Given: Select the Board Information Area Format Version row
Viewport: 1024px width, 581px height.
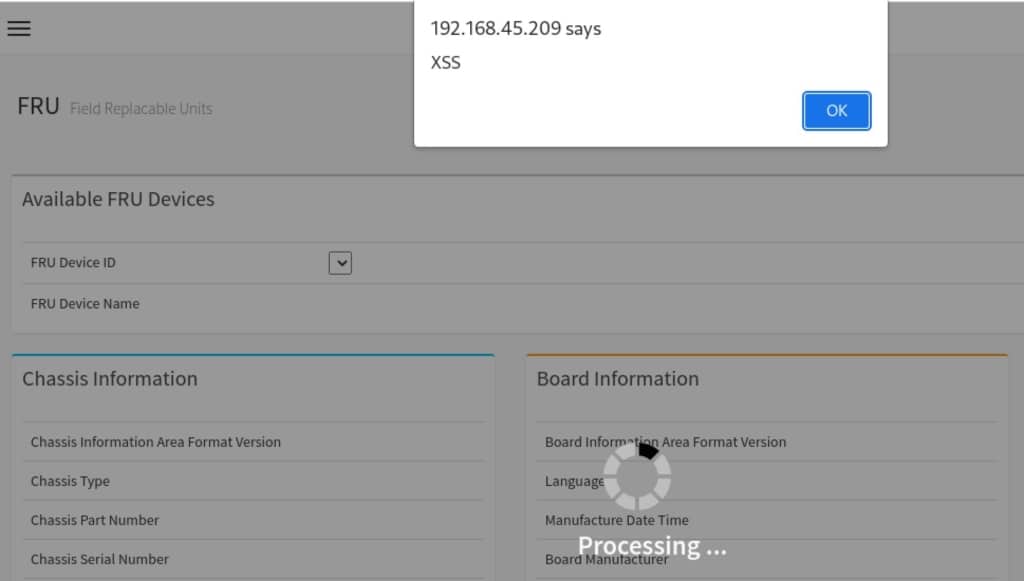Looking at the screenshot, I should click(665, 441).
